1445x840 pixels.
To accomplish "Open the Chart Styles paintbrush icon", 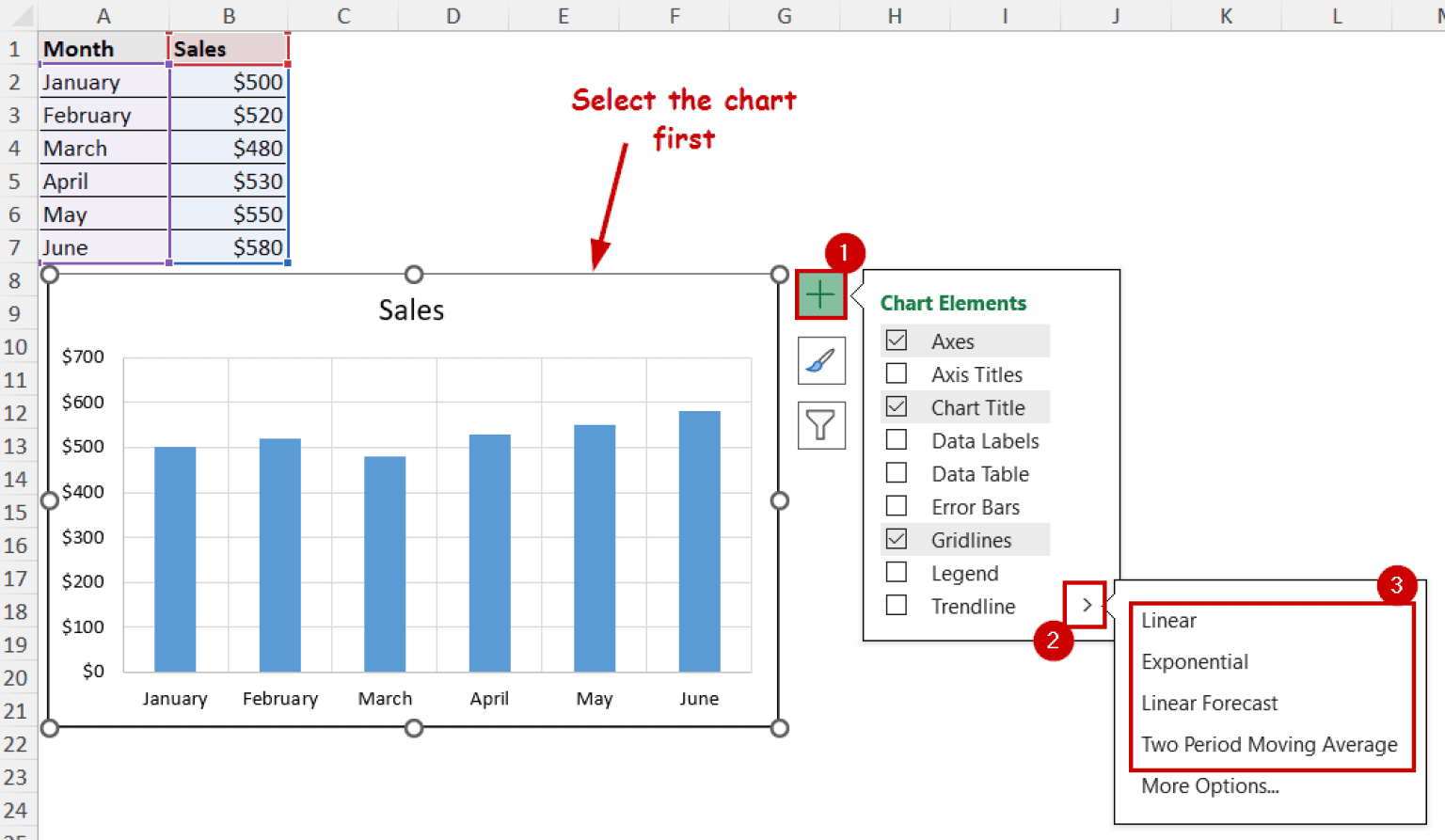I will (820, 360).
